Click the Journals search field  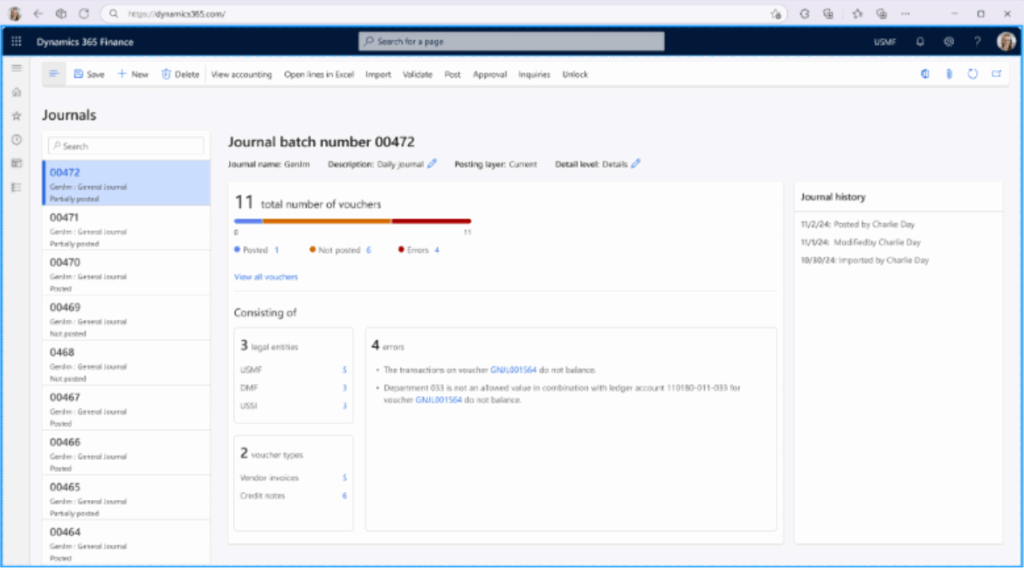click(126, 146)
